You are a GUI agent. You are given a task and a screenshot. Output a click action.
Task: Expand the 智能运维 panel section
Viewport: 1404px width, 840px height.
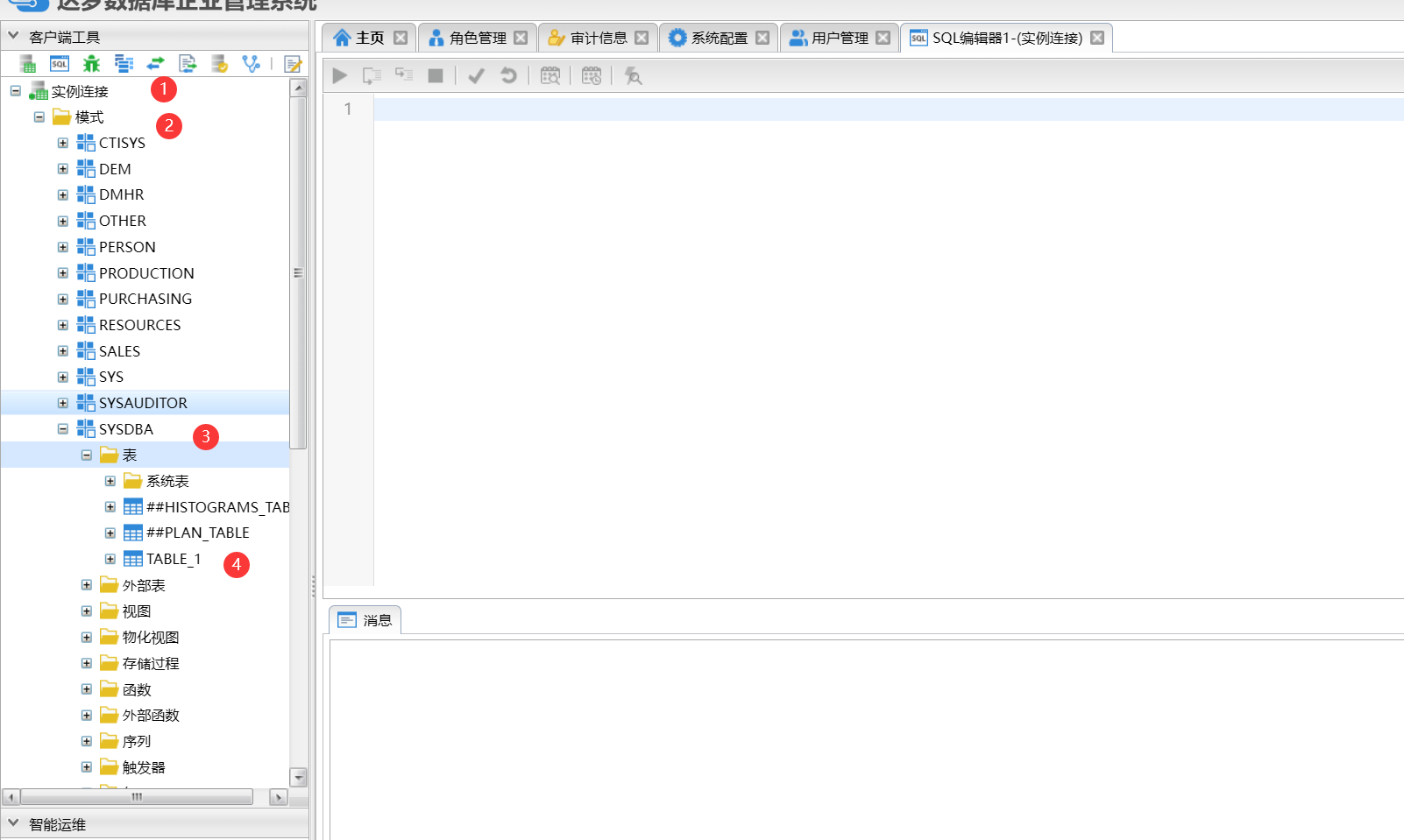point(13,823)
